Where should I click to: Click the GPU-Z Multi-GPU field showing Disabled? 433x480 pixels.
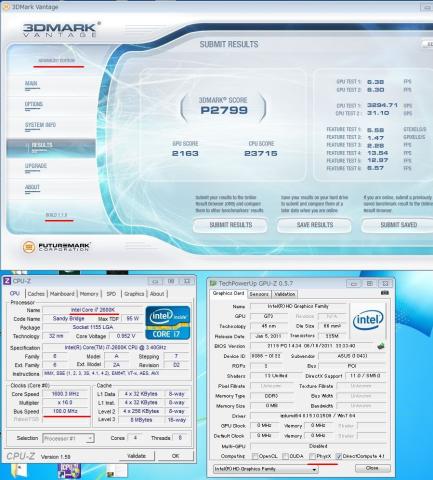coord(318,446)
